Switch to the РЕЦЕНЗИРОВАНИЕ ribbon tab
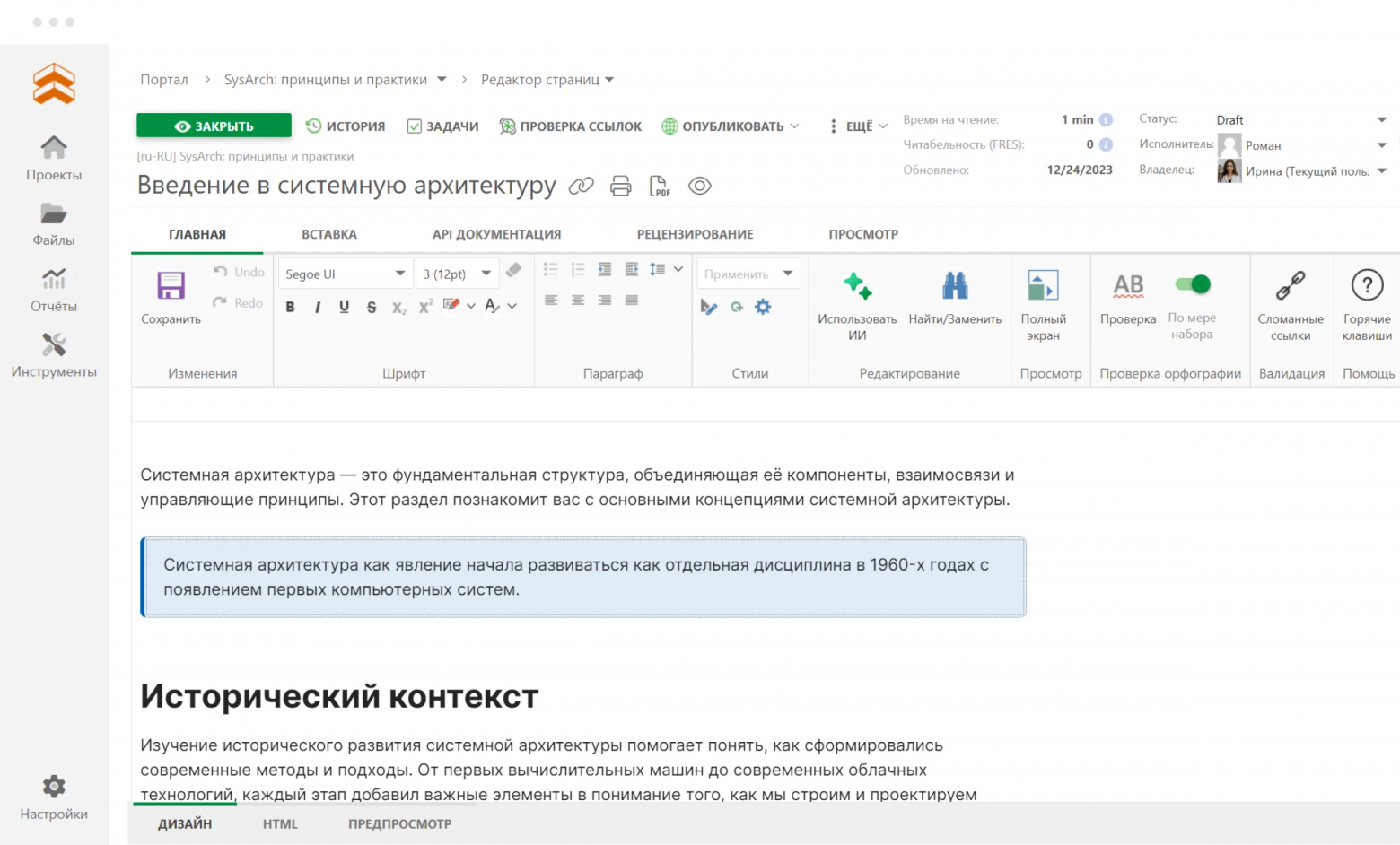Image resolution: width=1400 pixels, height=845 pixels. (x=695, y=234)
